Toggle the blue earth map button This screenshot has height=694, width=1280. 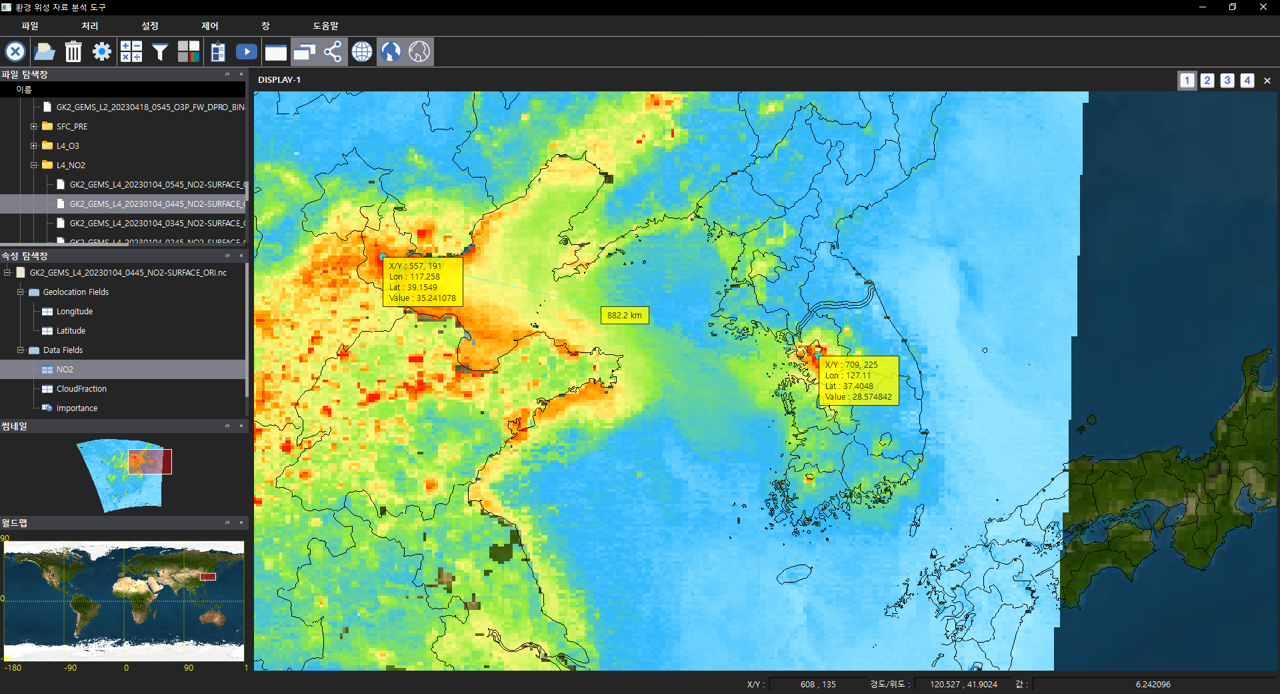[x=391, y=52]
